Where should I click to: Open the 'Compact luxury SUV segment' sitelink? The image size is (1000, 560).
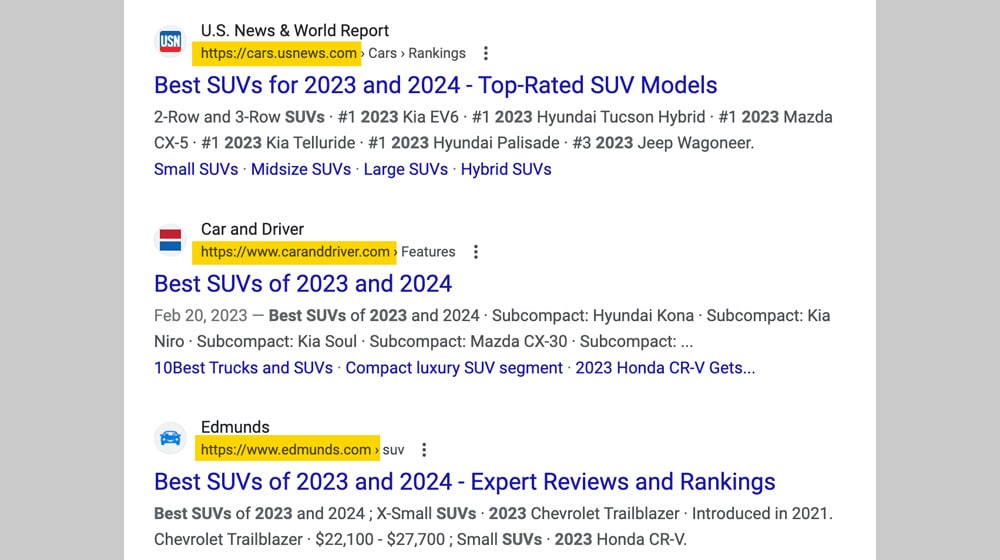454,368
